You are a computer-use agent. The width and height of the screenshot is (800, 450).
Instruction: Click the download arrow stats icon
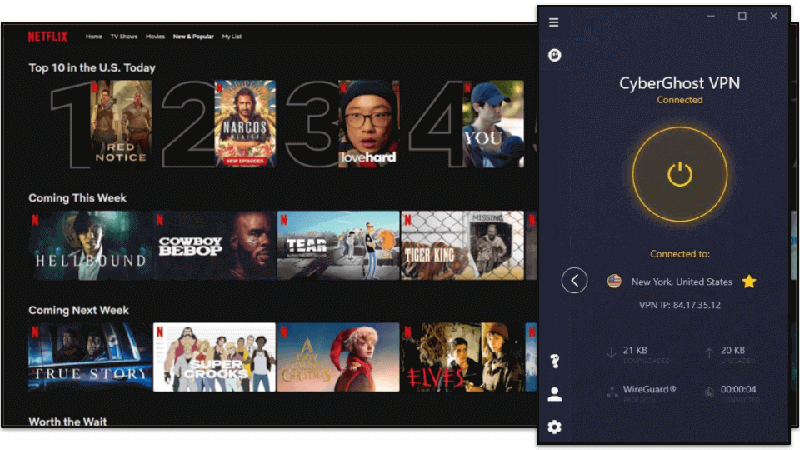(611, 353)
